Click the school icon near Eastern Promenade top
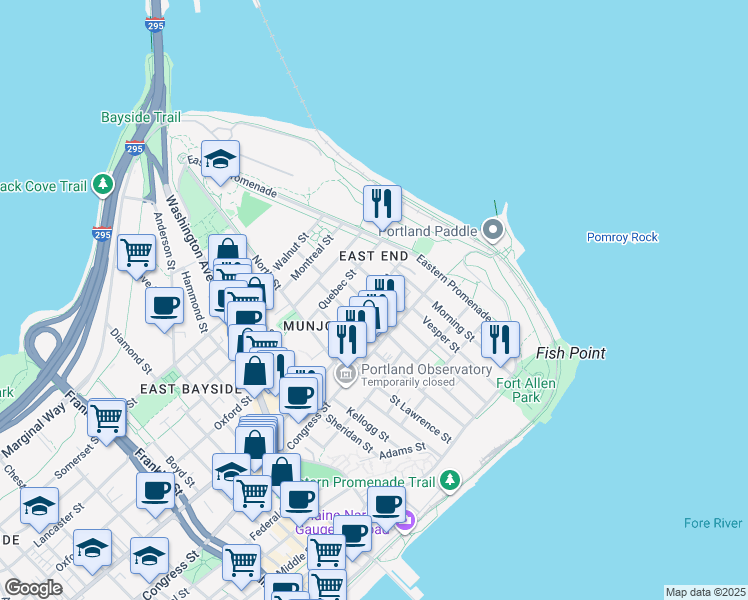Image resolution: width=748 pixels, height=600 pixels. [220, 159]
